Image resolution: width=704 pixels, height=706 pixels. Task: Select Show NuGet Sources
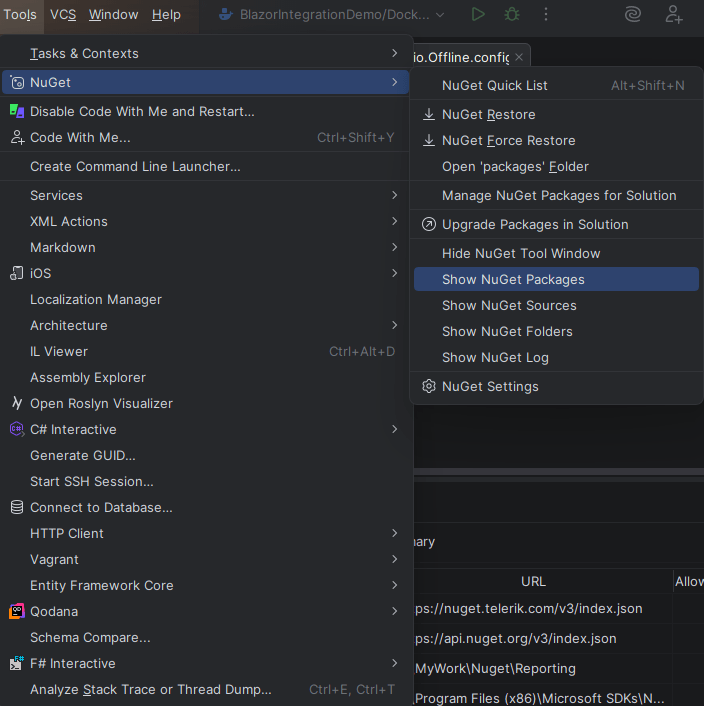556,305
